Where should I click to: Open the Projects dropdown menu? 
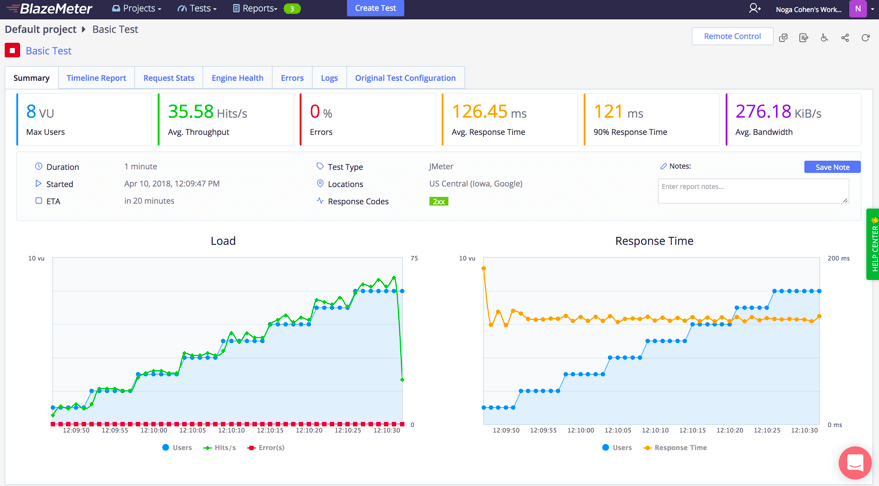(137, 9)
